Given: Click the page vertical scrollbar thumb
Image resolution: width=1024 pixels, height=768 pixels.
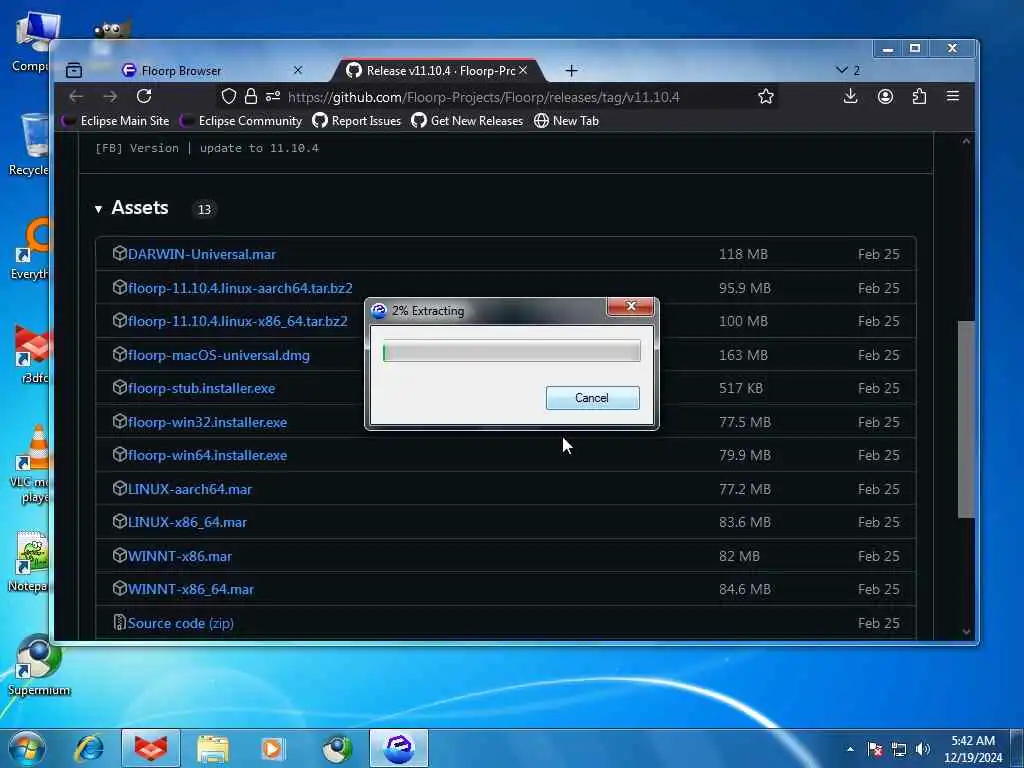Looking at the screenshot, I should point(966,419).
